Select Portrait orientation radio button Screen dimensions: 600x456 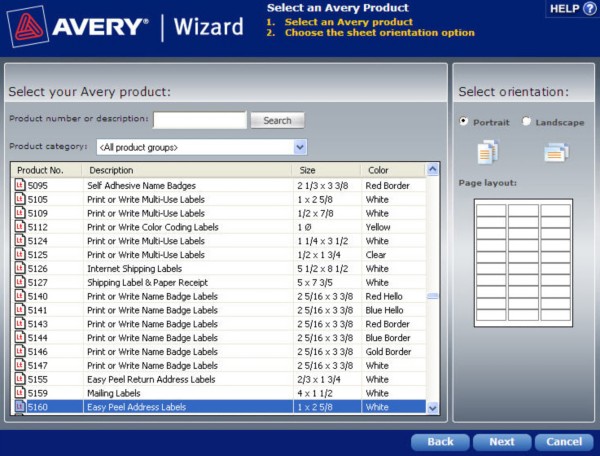[x=463, y=121]
